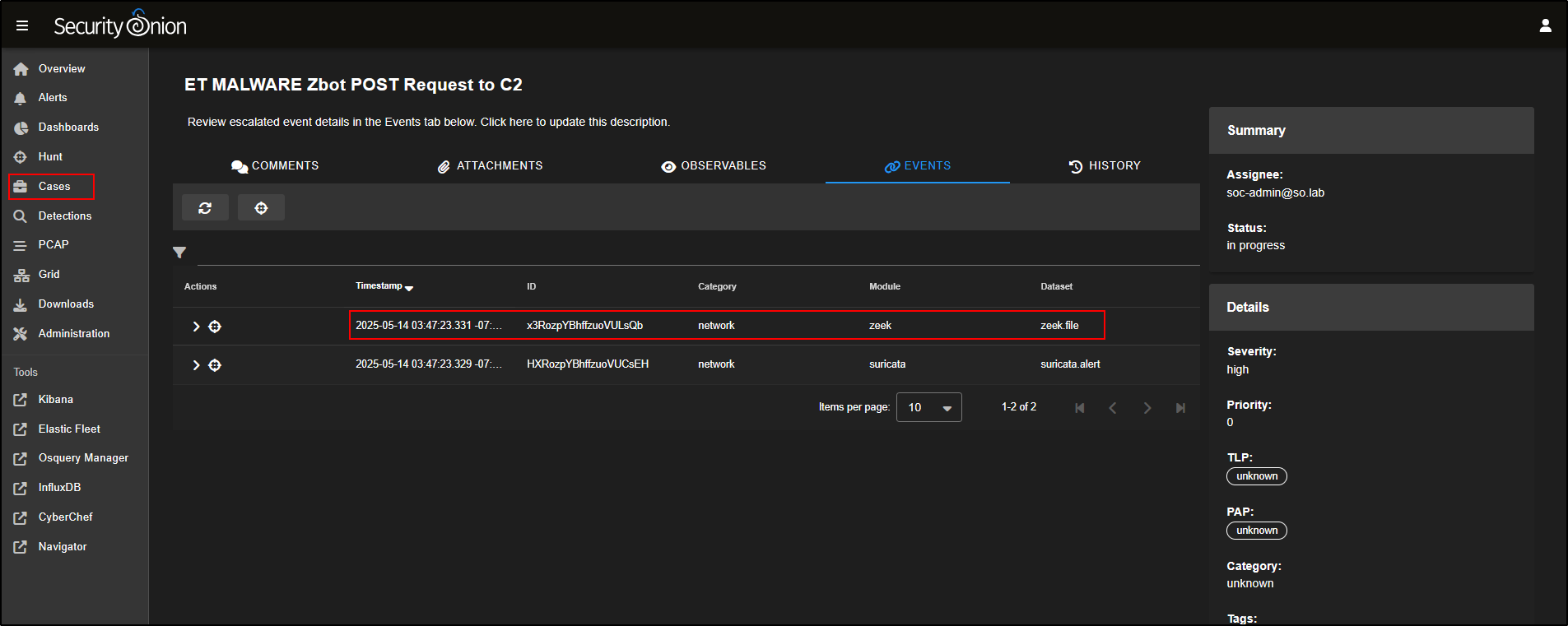Image resolution: width=1568 pixels, height=626 pixels.
Task: Click the description text to update it
Action: pos(428,122)
